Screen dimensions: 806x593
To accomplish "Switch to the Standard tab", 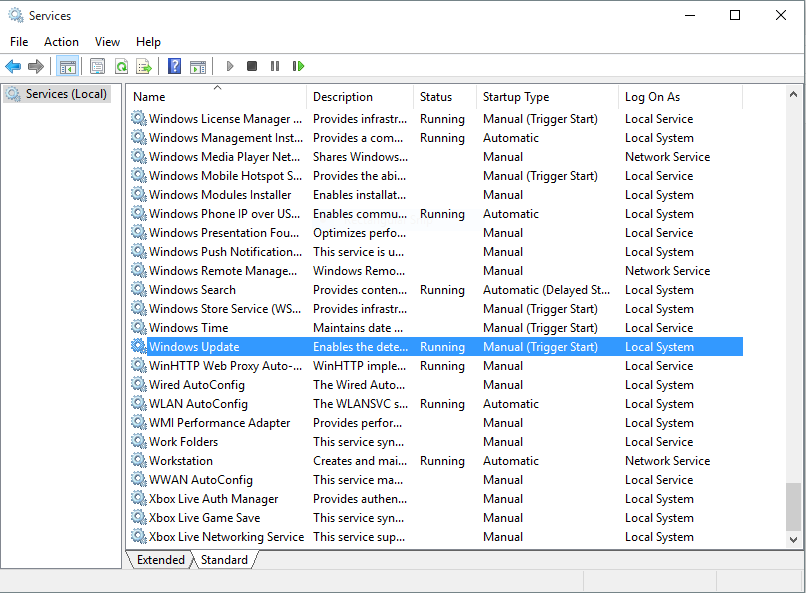I will [x=224, y=560].
